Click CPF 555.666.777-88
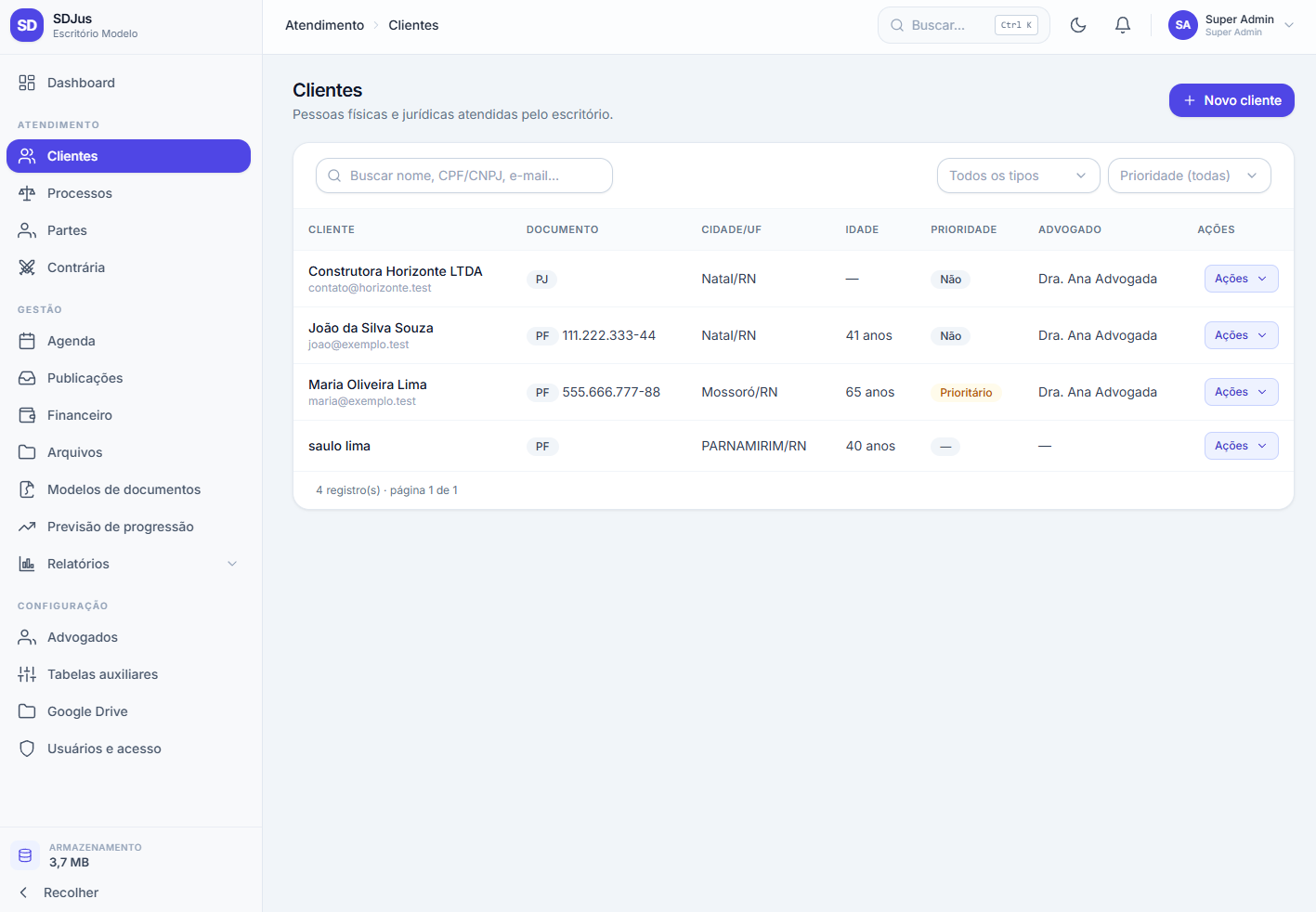 611,392
